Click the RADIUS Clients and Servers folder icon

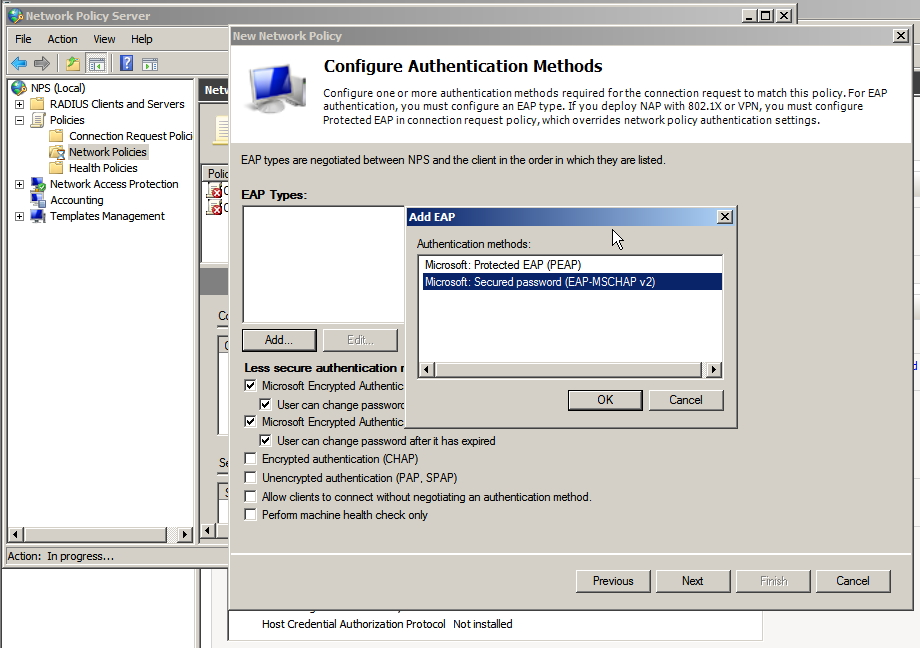pos(38,104)
